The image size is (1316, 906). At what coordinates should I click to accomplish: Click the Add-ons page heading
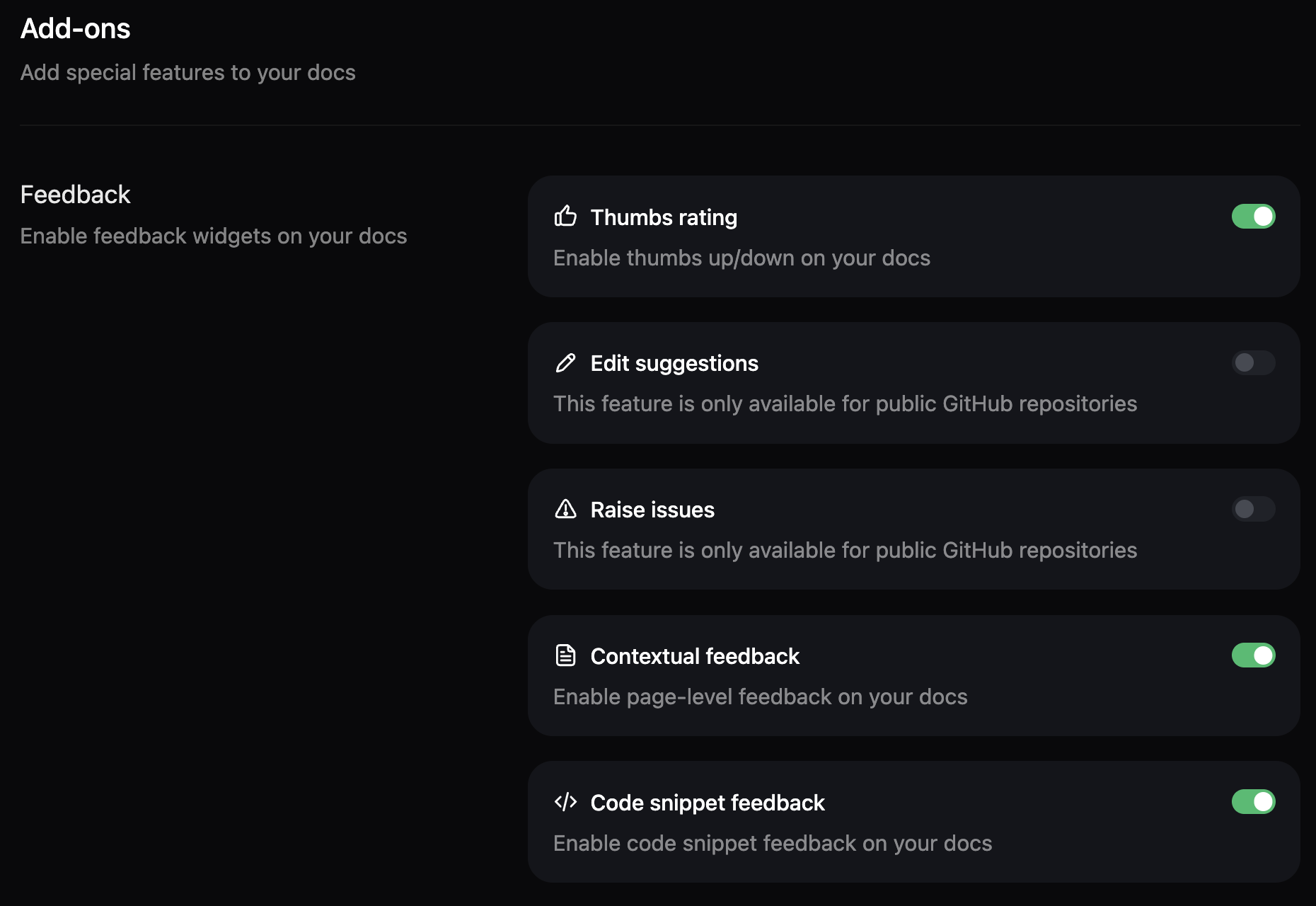click(76, 28)
